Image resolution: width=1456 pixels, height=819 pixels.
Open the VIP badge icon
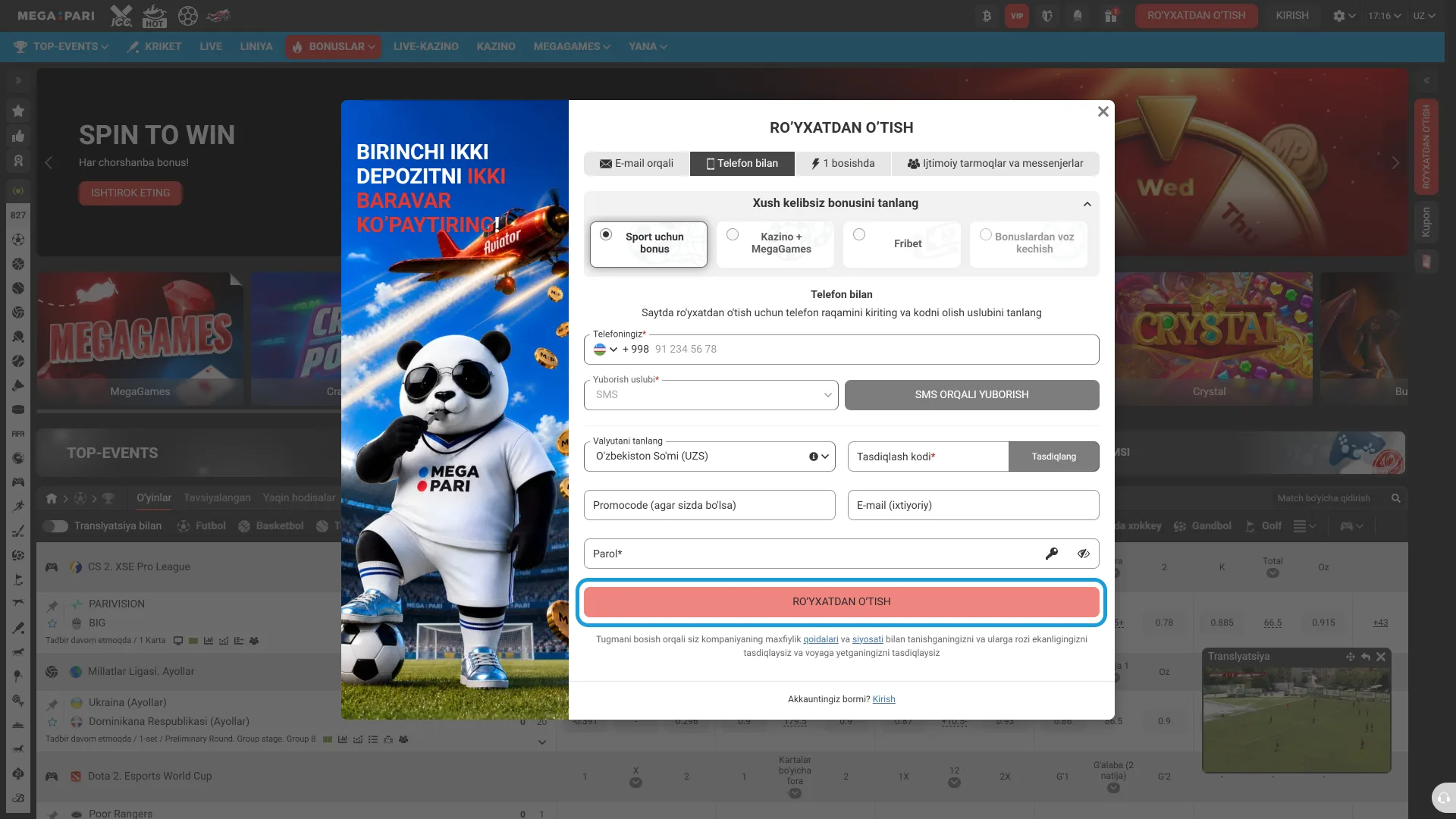click(x=1017, y=16)
